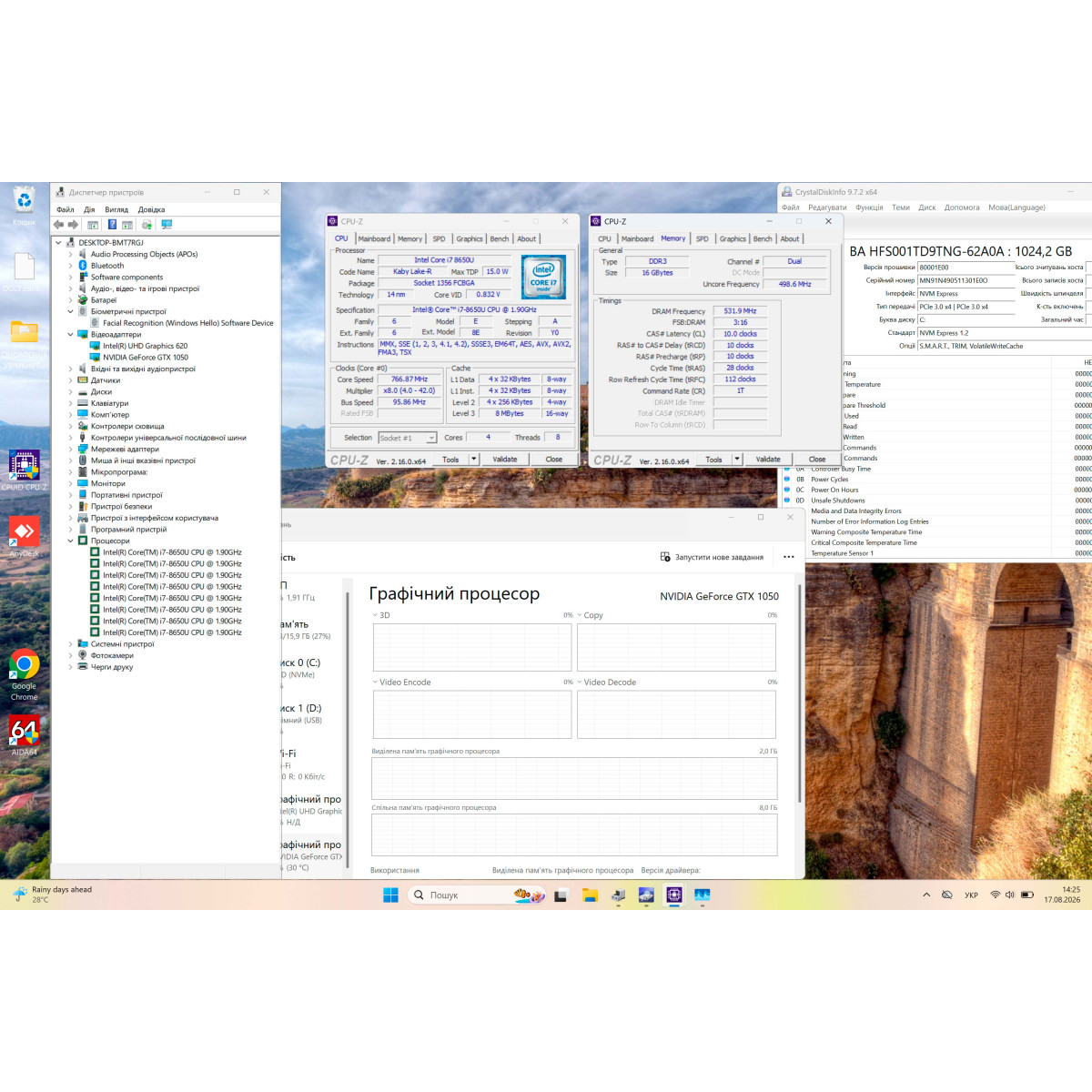1092x1092 pixels.
Task: Open the Video Decode graph dropdown
Action: [580, 682]
